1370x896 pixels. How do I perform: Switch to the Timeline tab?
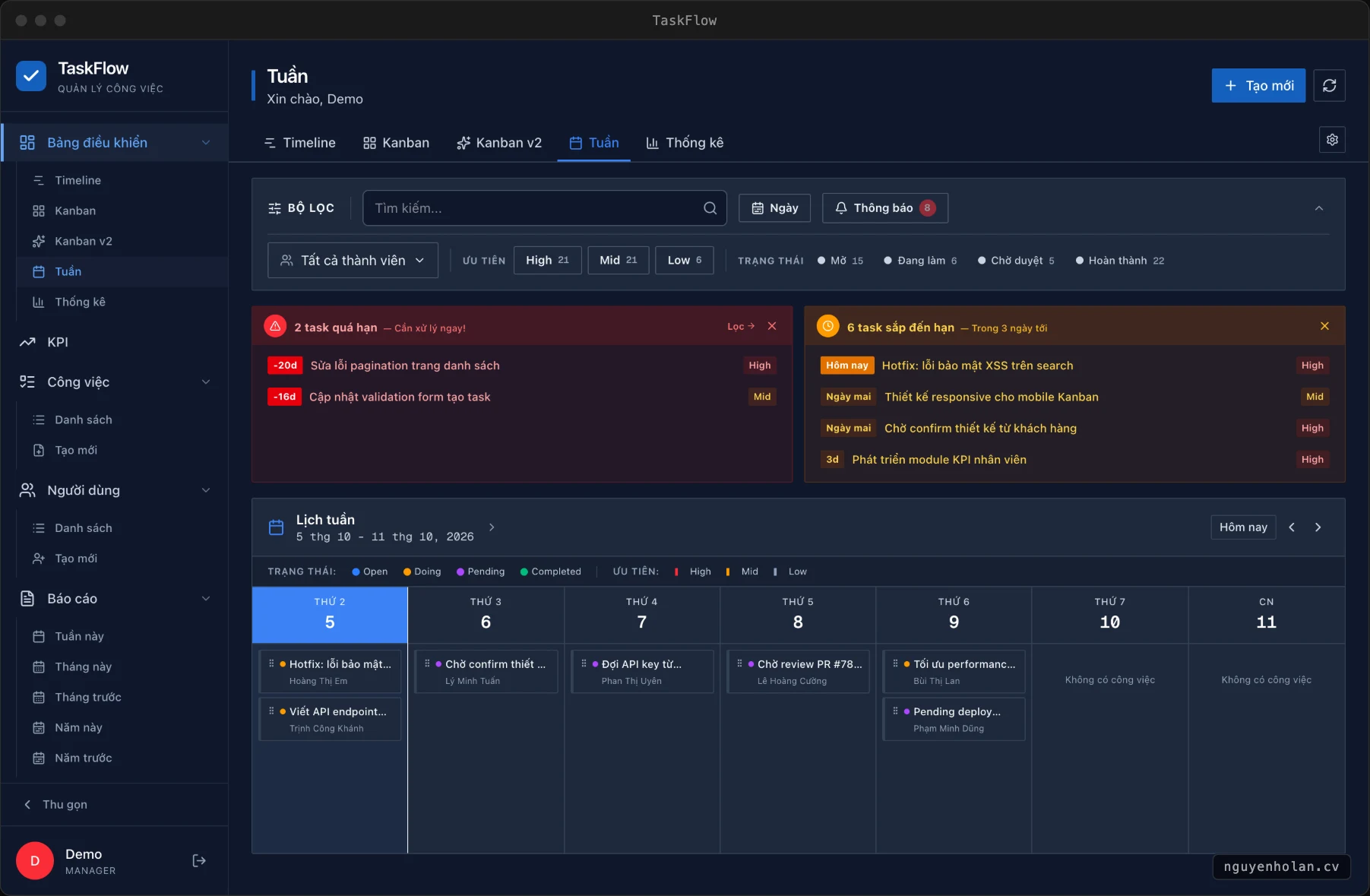(299, 143)
